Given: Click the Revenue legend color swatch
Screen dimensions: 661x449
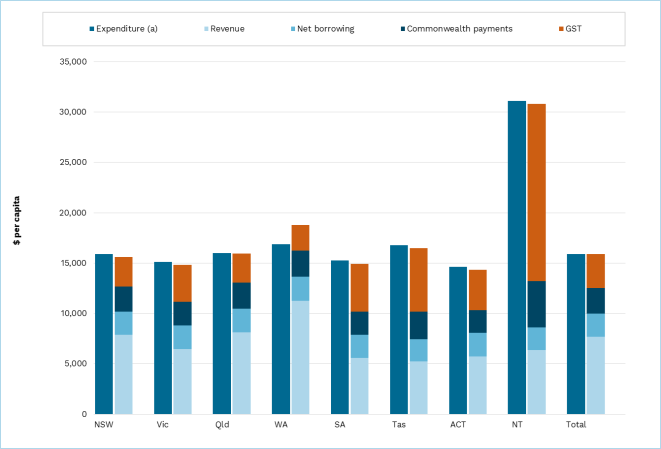Looking at the screenshot, I should pos(206,29).
